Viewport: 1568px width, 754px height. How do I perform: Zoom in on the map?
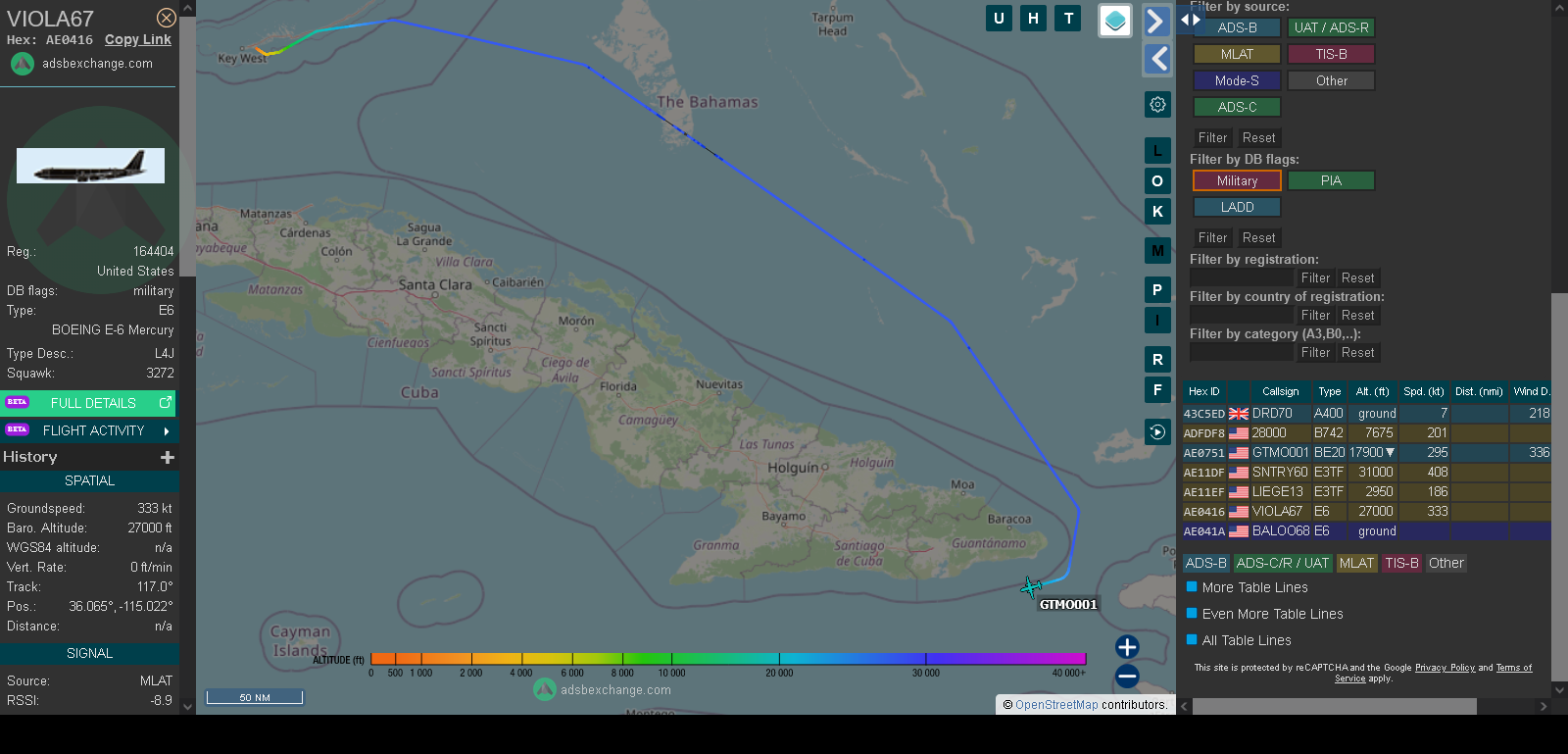coord(1127,647)
